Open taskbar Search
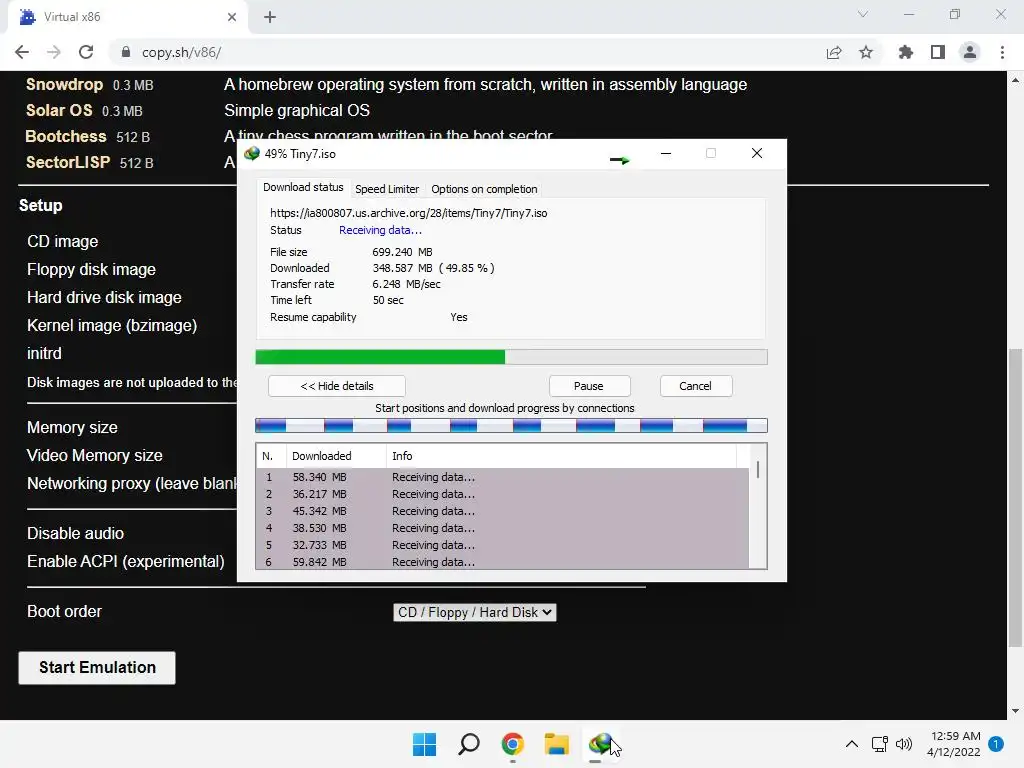This screenshot has height=768, width=1024. click(469, 744)
